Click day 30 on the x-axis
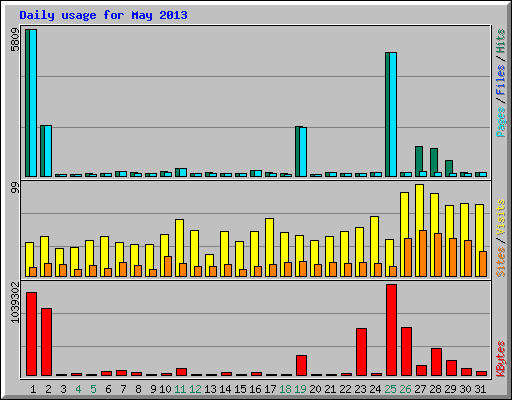Screen dimensions: 512x400 pos(465,389)
